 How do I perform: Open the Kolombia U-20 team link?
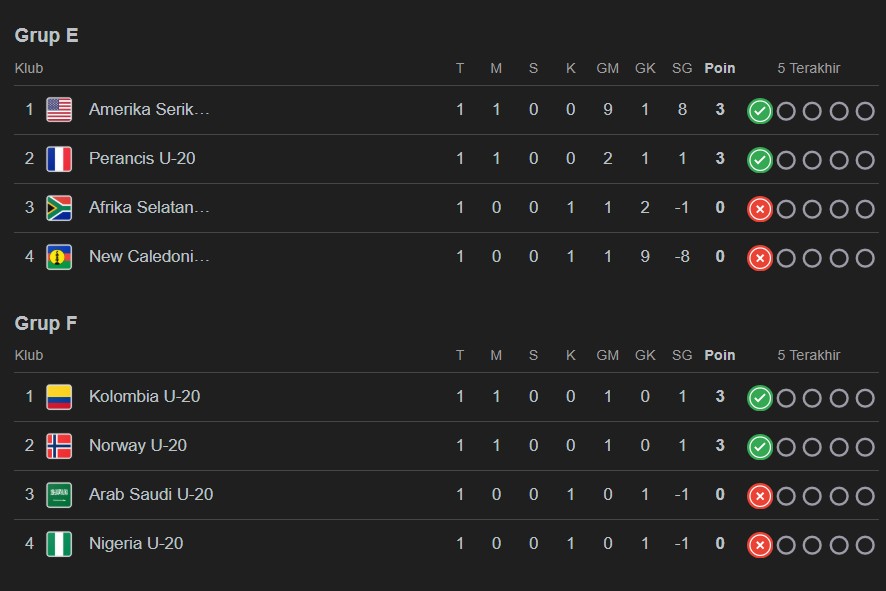(144, 397)
